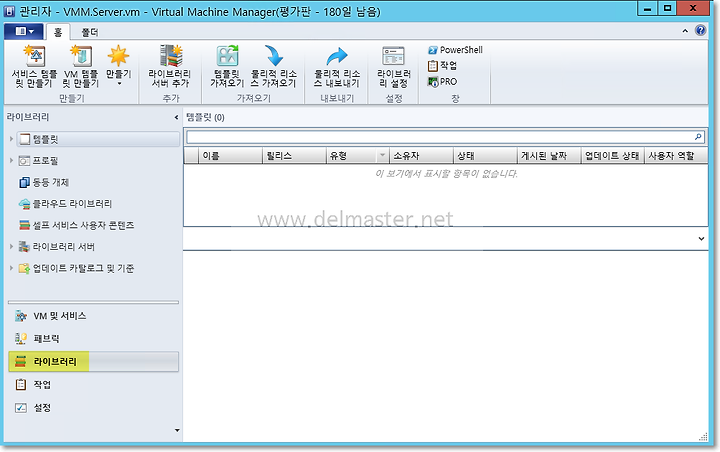Screen dimensions: 720x452
Task: Expand the details pane chevron
Action: pyautogui.click(x=701, y=238)
